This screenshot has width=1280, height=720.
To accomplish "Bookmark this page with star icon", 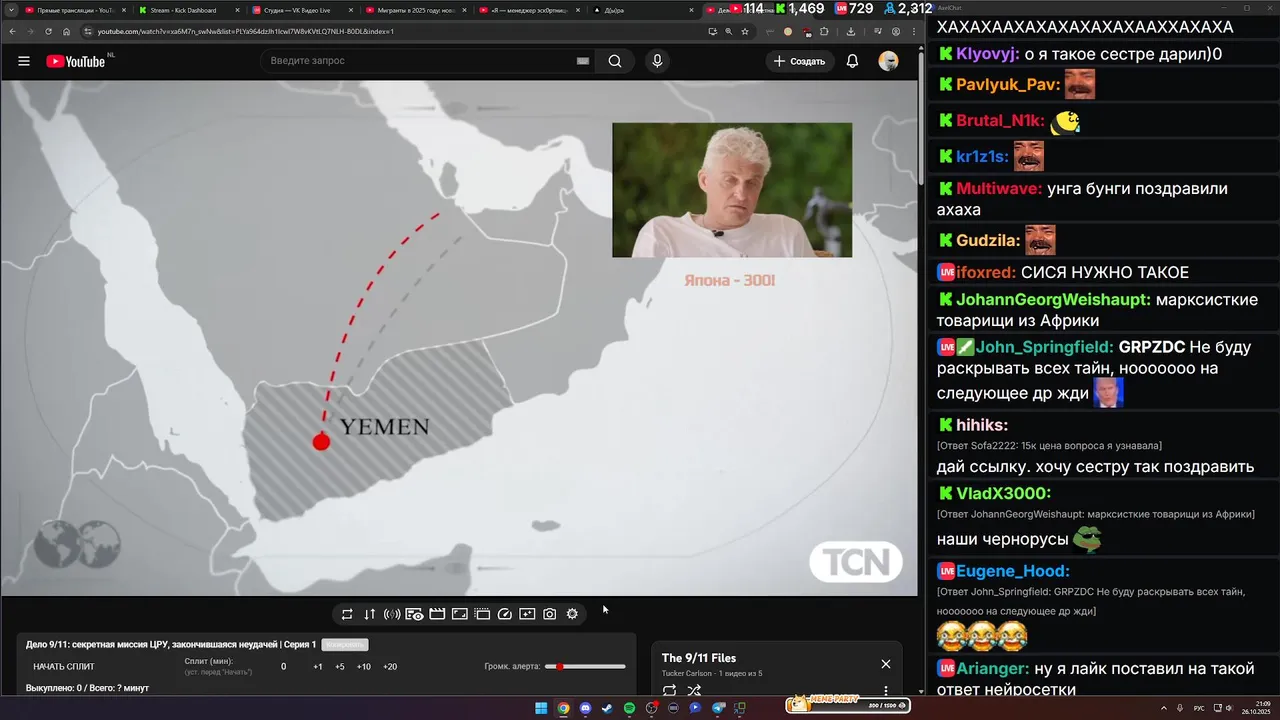I will (745, 31).
